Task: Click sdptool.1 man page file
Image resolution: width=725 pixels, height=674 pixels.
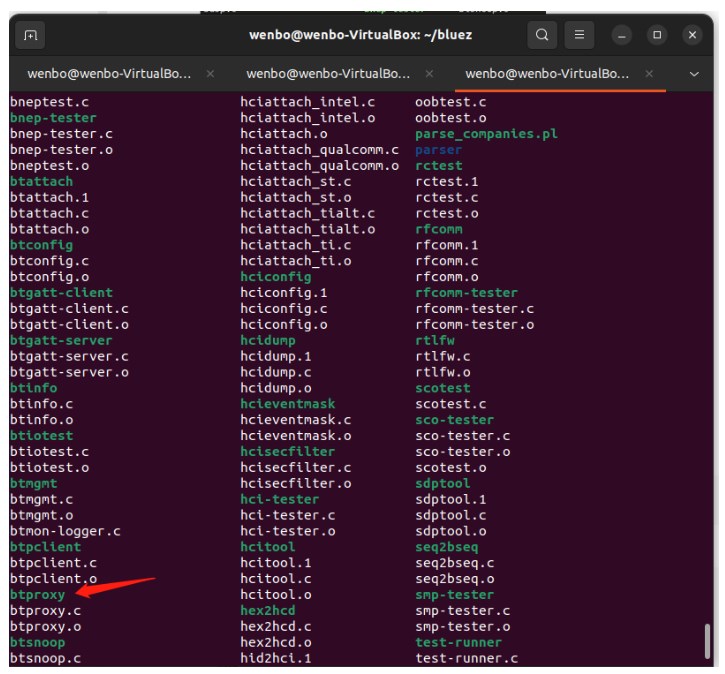Action: (x=450, y=499)
